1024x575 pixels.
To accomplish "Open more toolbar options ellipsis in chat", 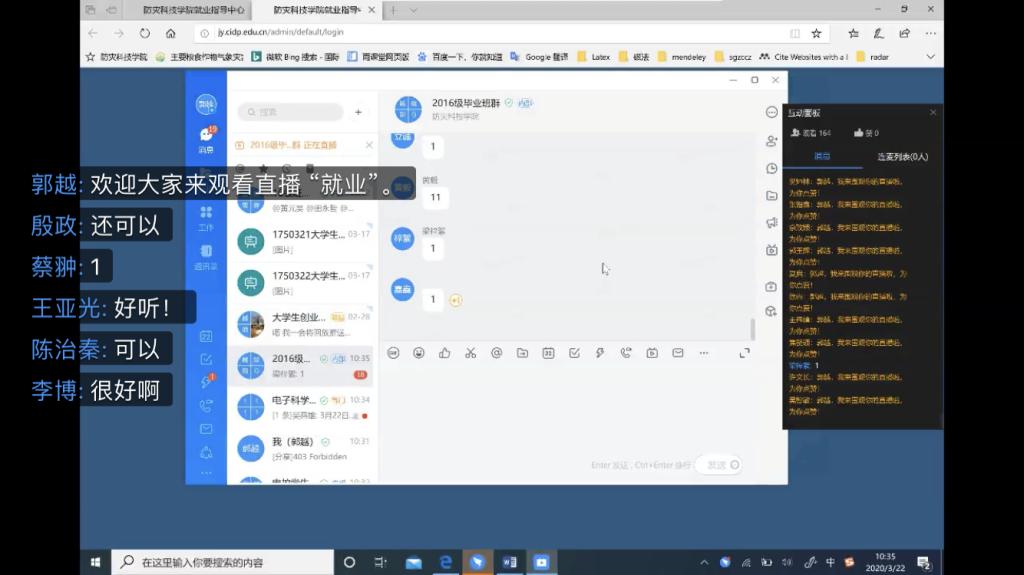I will (x=704, y=353).
